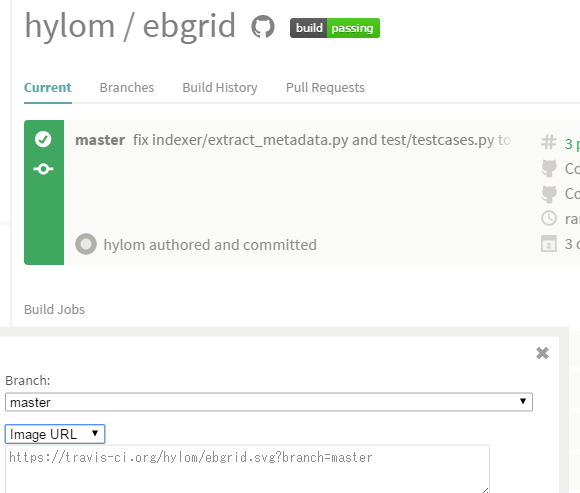Open the Pull Requests tab
Screen dimensions: 580x493
coord(326,88)
